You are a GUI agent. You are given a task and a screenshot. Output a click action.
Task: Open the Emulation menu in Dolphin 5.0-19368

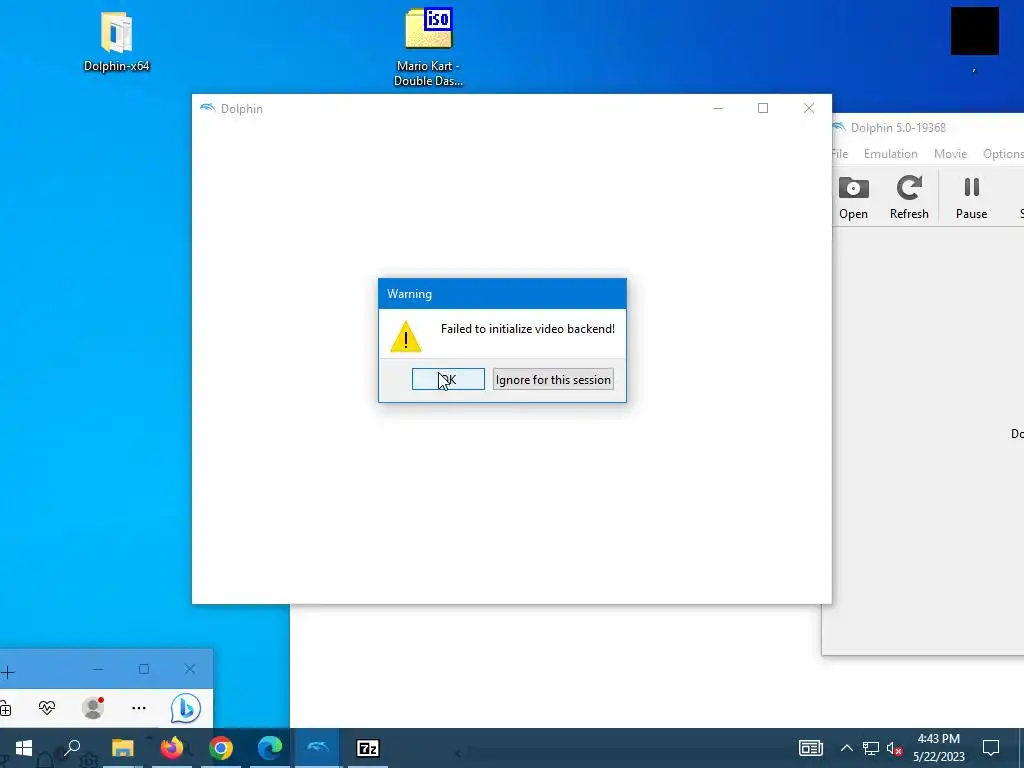point(890,153)
